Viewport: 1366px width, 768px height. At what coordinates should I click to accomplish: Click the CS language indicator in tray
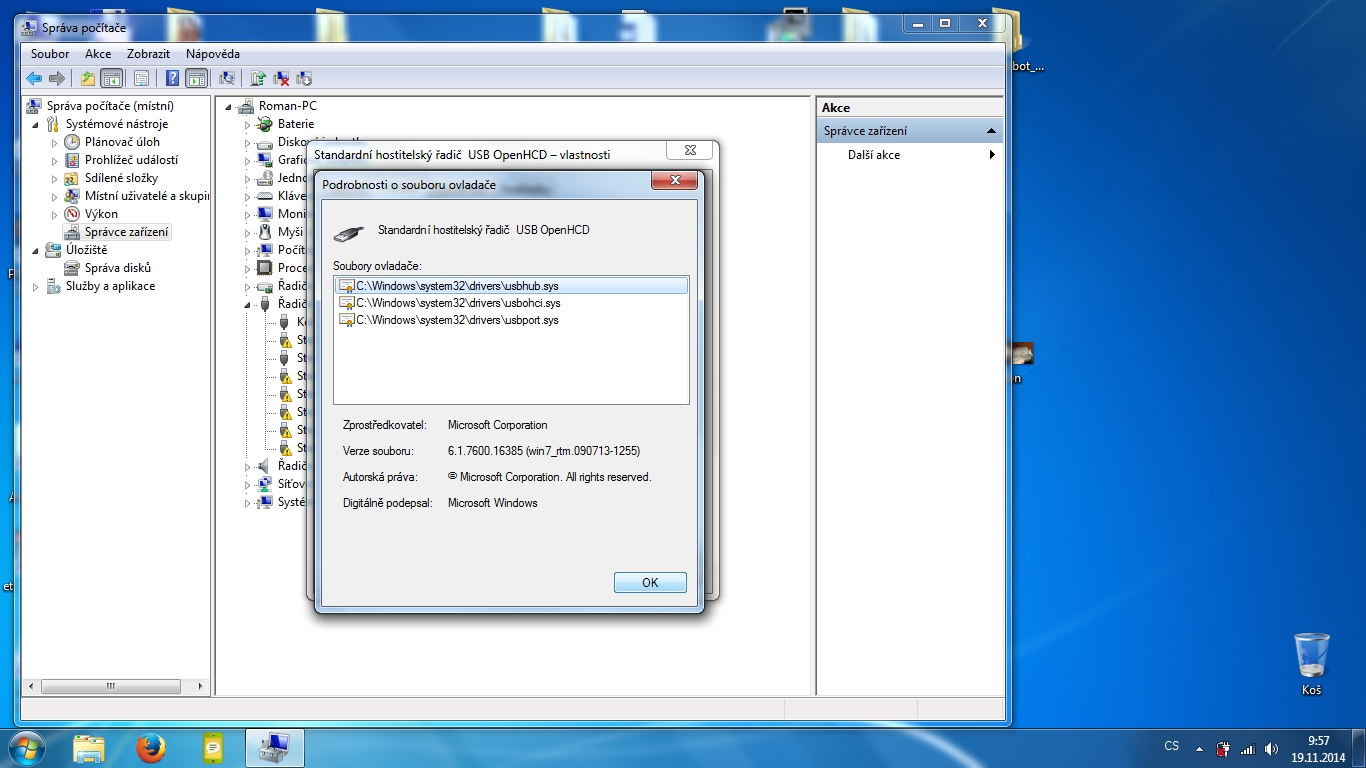[x=1171, y=746]
